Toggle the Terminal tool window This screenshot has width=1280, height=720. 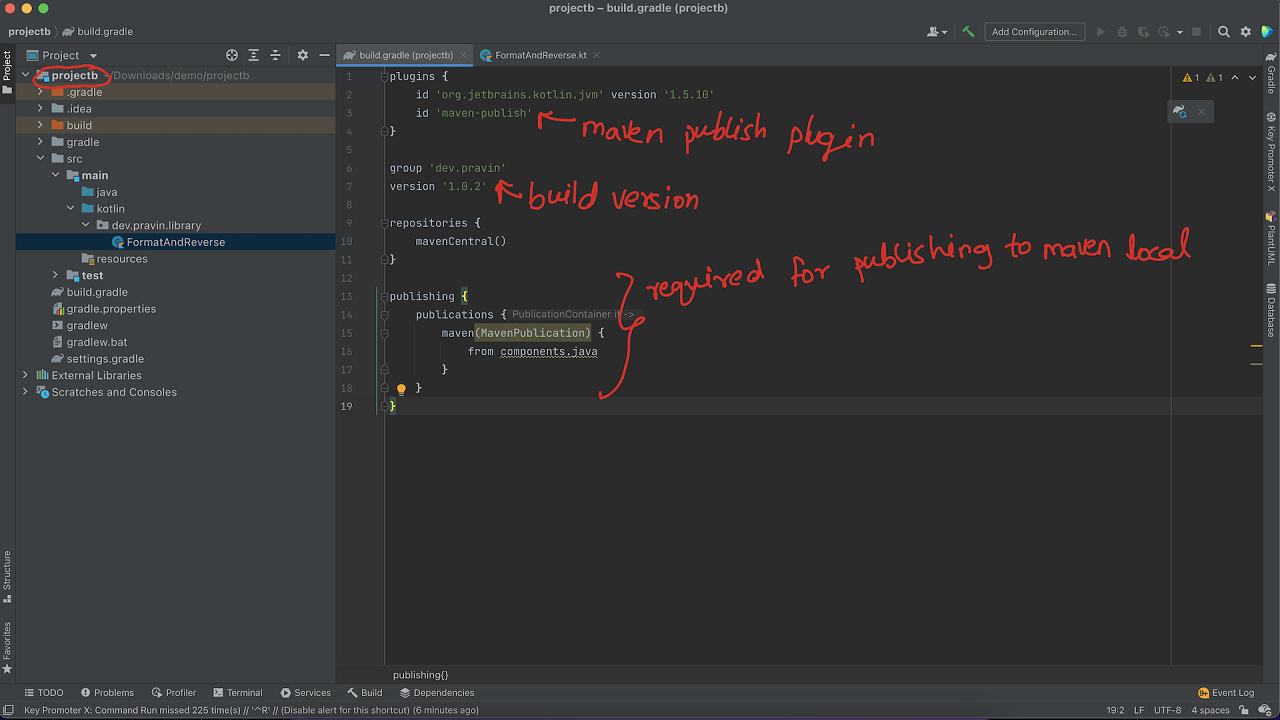(x=238, y=692)
